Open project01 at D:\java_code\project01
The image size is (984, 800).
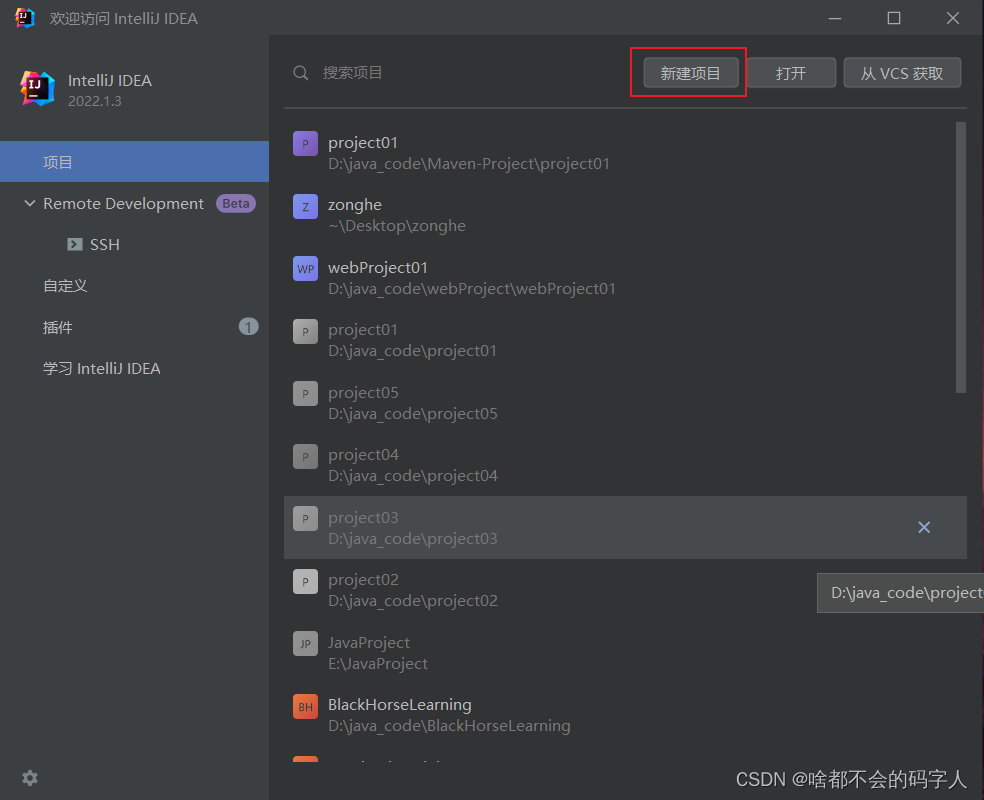[x=625, y=339]
